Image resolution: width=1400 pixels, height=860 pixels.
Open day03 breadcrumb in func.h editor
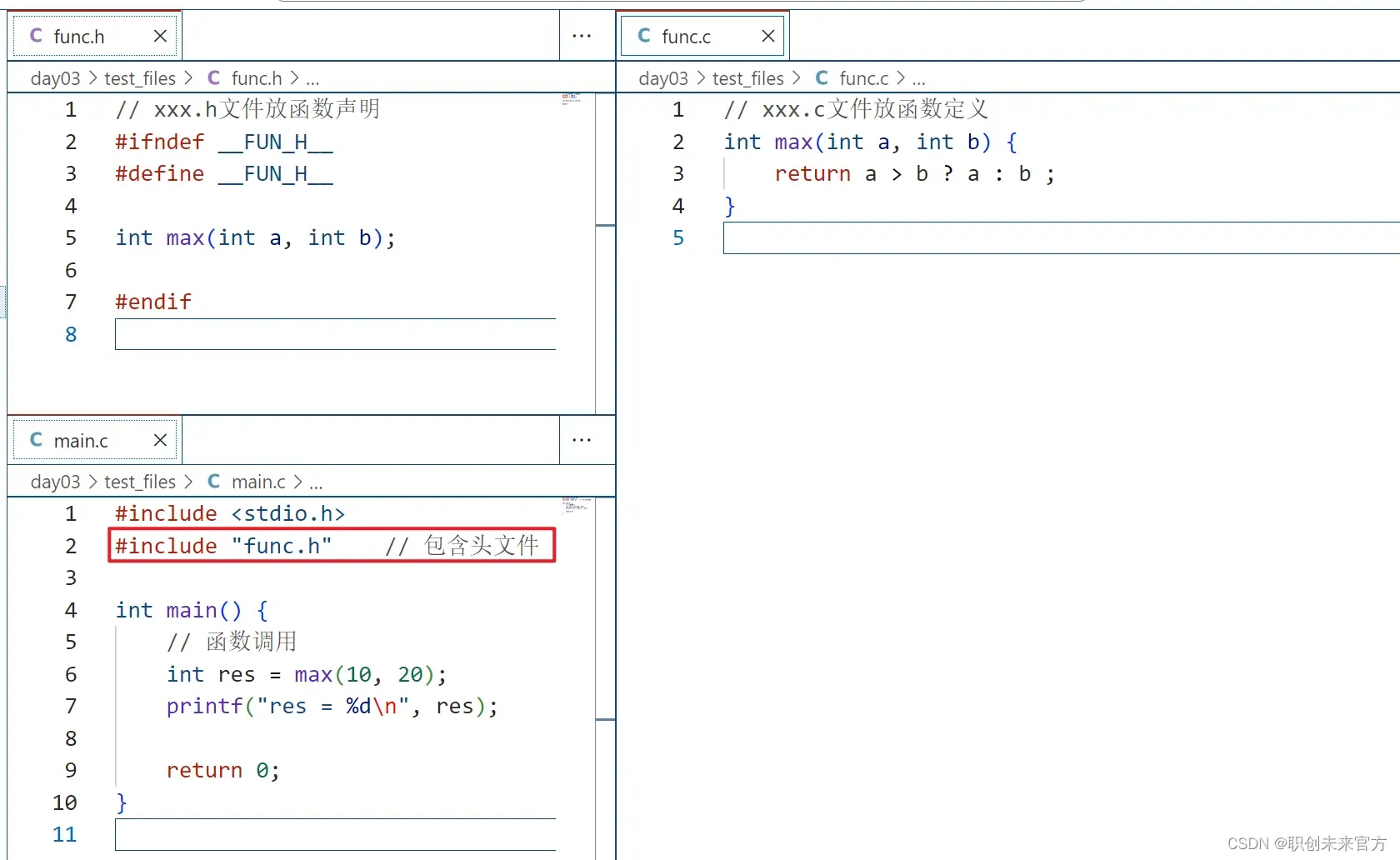[55, 78]
